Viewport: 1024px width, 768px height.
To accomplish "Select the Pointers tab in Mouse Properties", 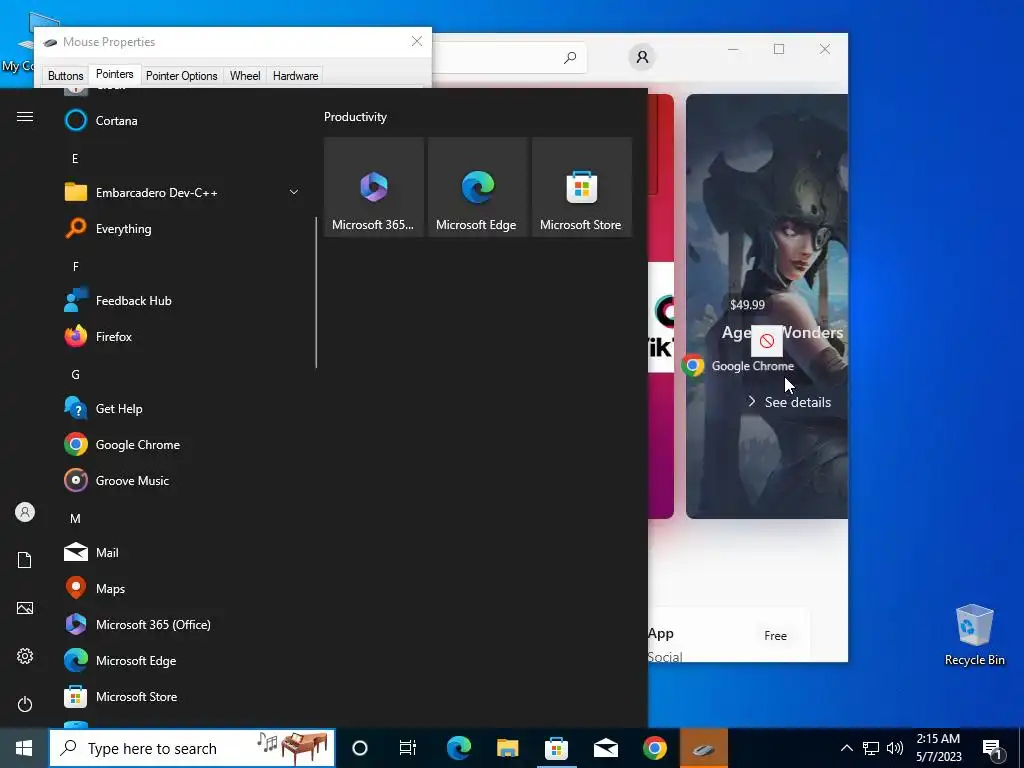I will [114, 74].
